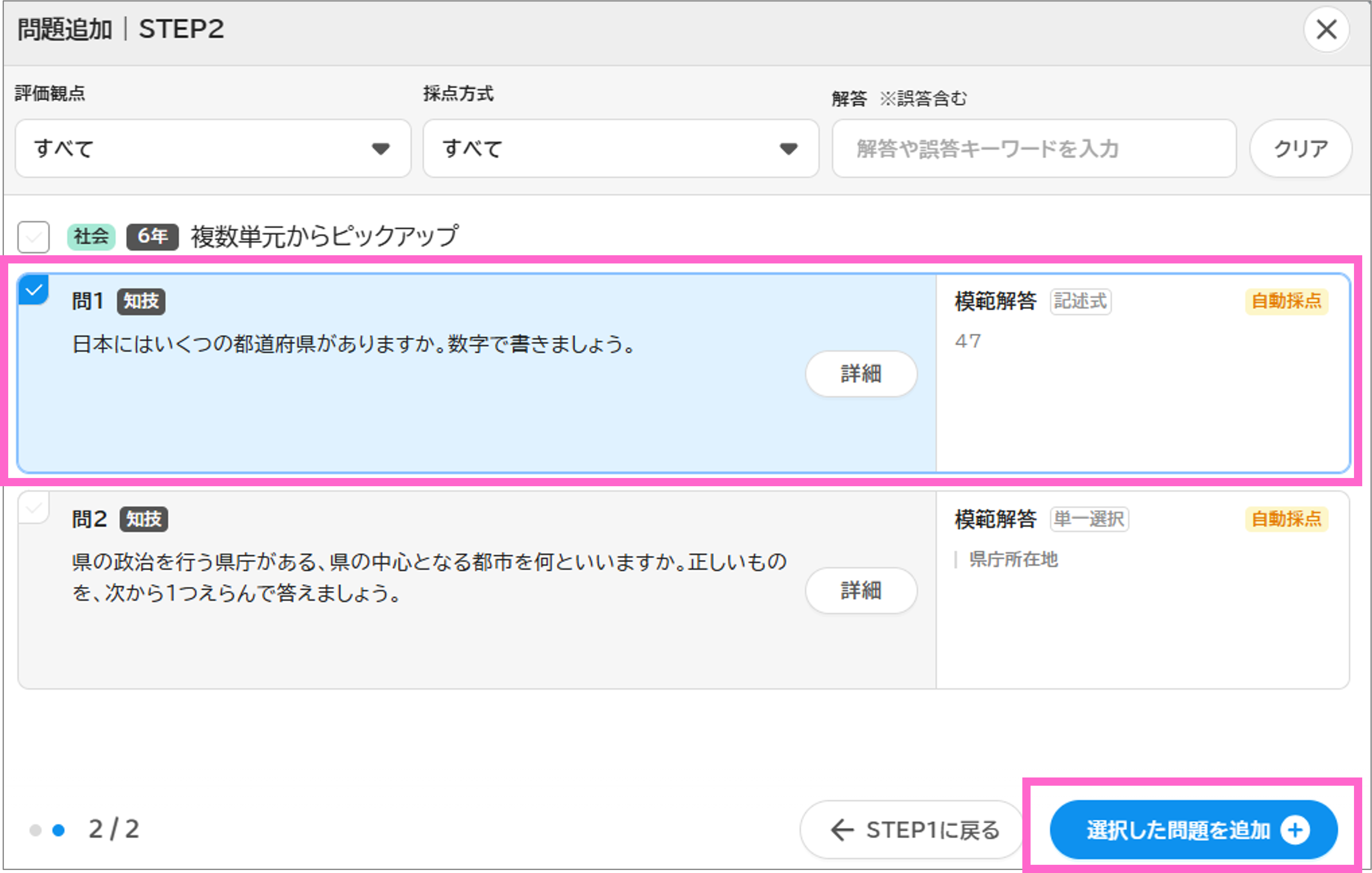Open 詳細 for 問2
Screen dimensions: 1372x873
860,590
